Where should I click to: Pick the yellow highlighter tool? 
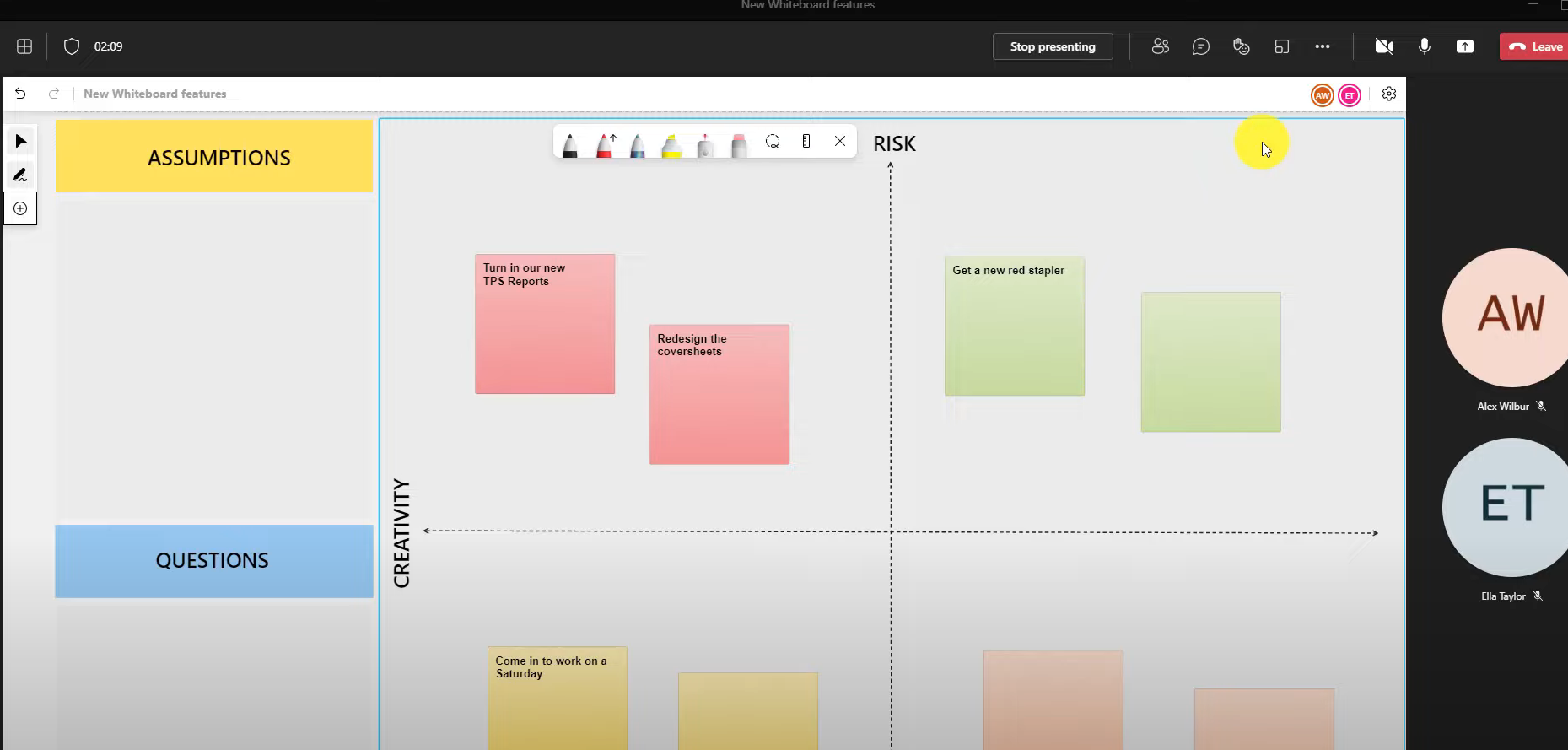(671, 144)
